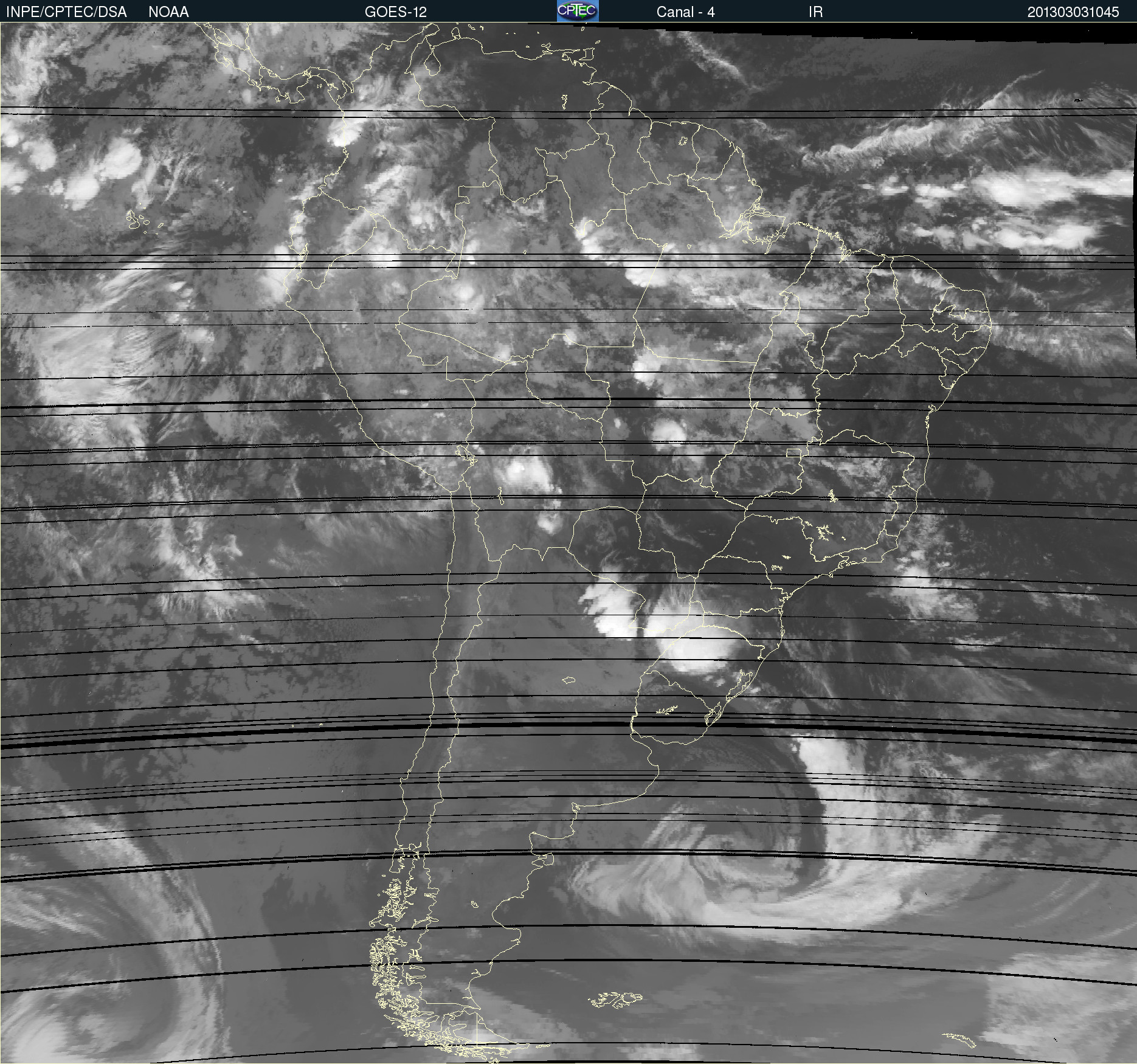Click the INPE/CPTEC/DSA header label
This screenshot has width=1137, height=1064.
pyautogui.click(x=66, y=12)
